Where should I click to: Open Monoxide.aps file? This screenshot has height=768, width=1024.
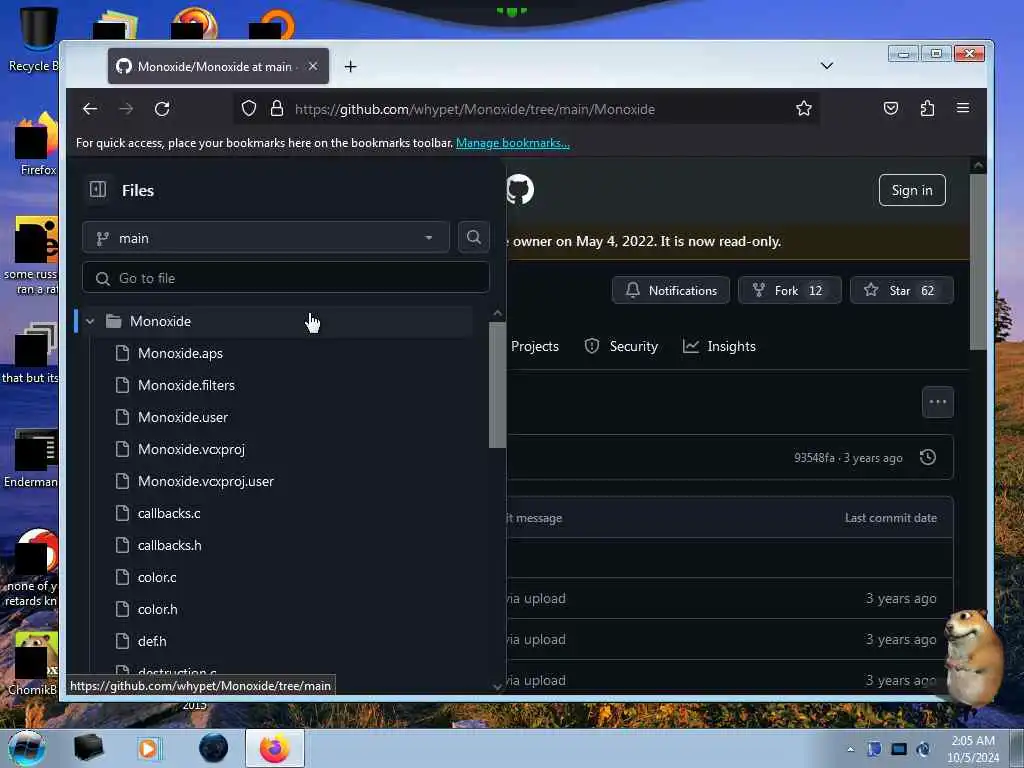click(180, 353)
